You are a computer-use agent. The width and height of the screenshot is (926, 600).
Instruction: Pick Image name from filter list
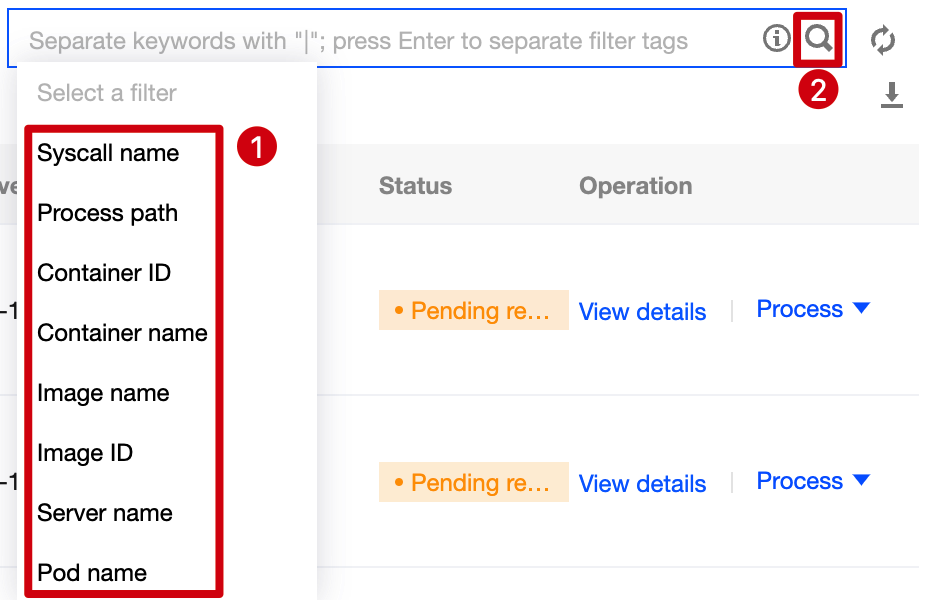[103, 393]
